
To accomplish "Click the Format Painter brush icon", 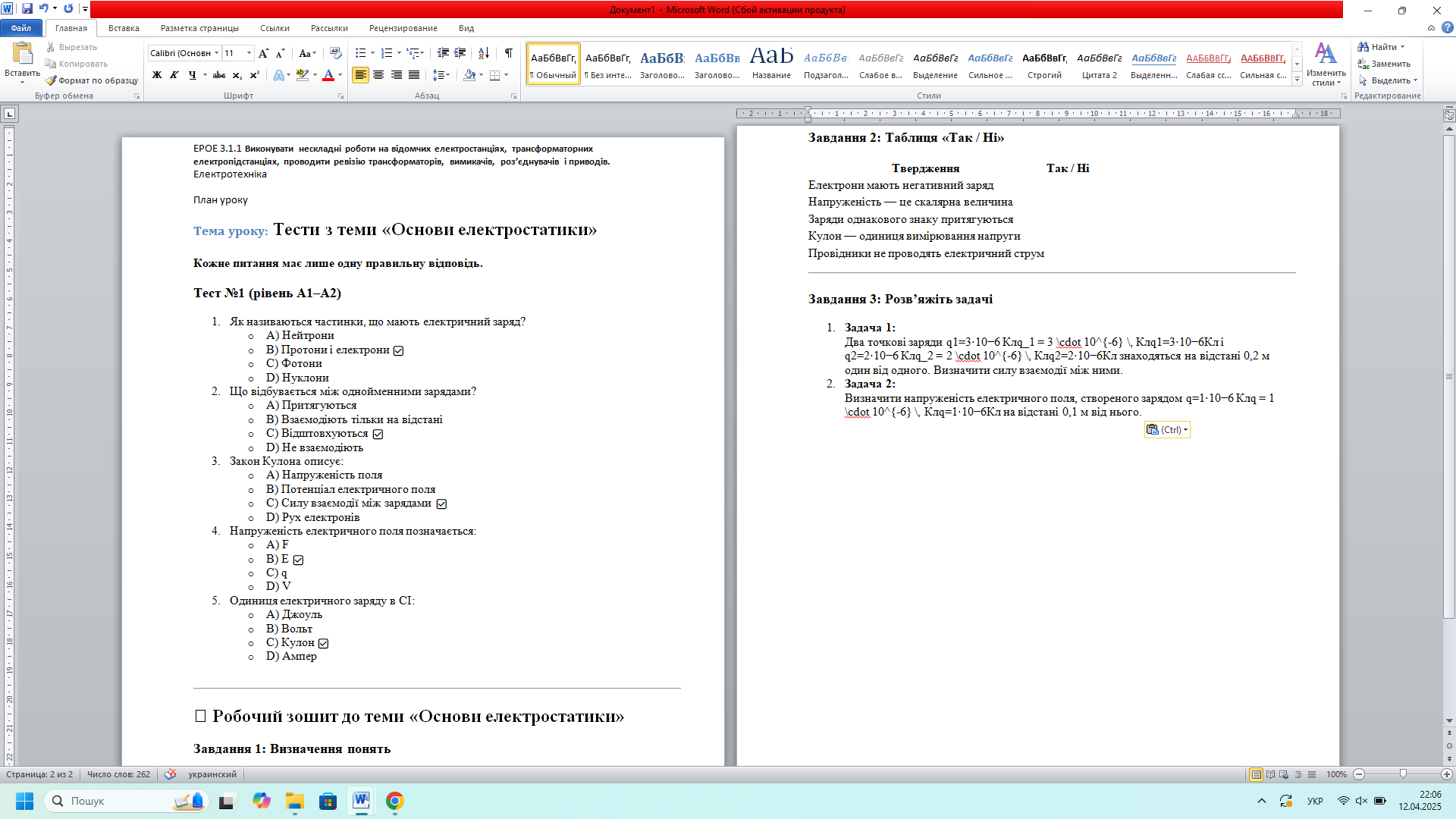I will (x=51, y=80).
